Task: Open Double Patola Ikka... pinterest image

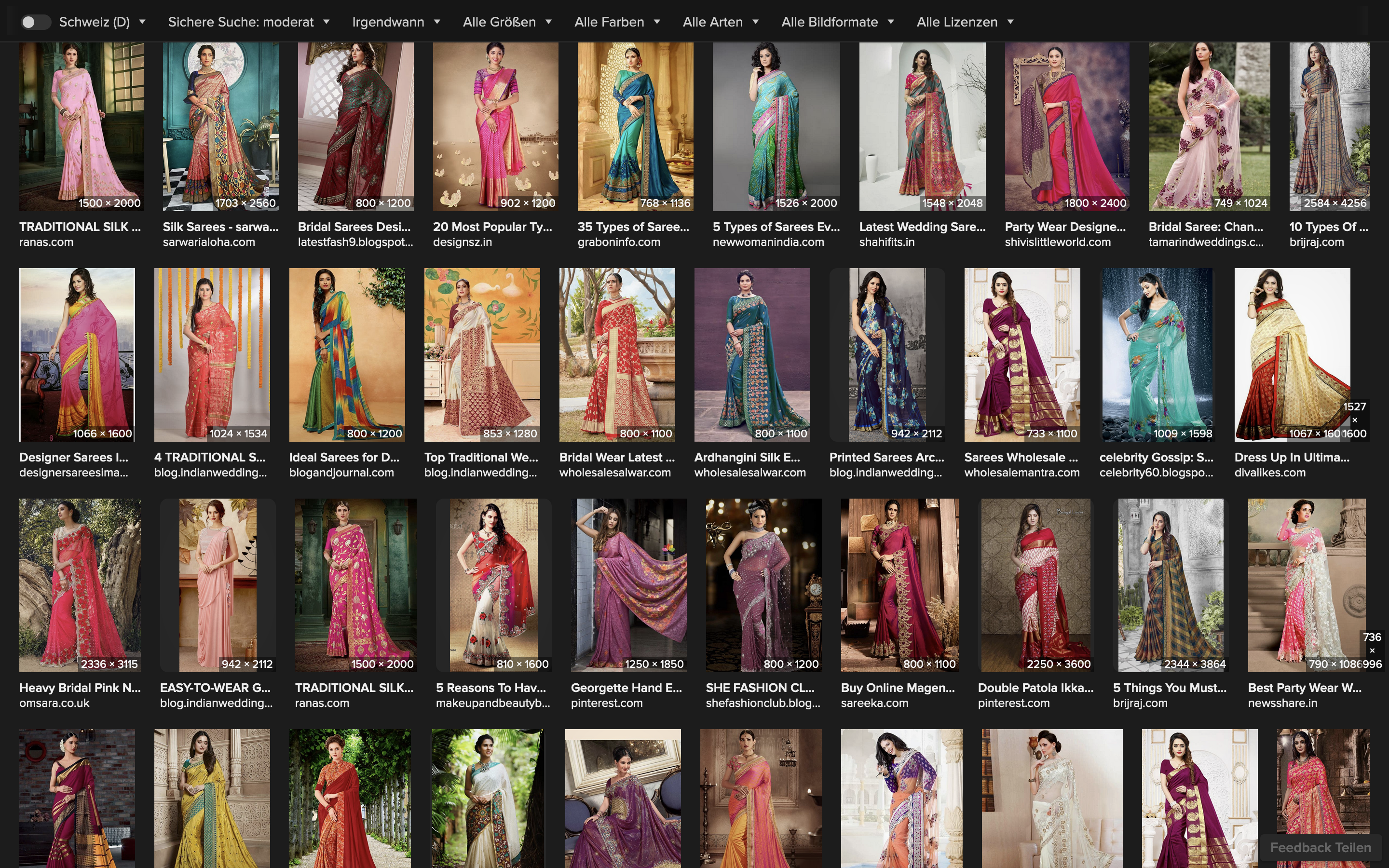Action: pyautogui.click(x=1036, y=585)
